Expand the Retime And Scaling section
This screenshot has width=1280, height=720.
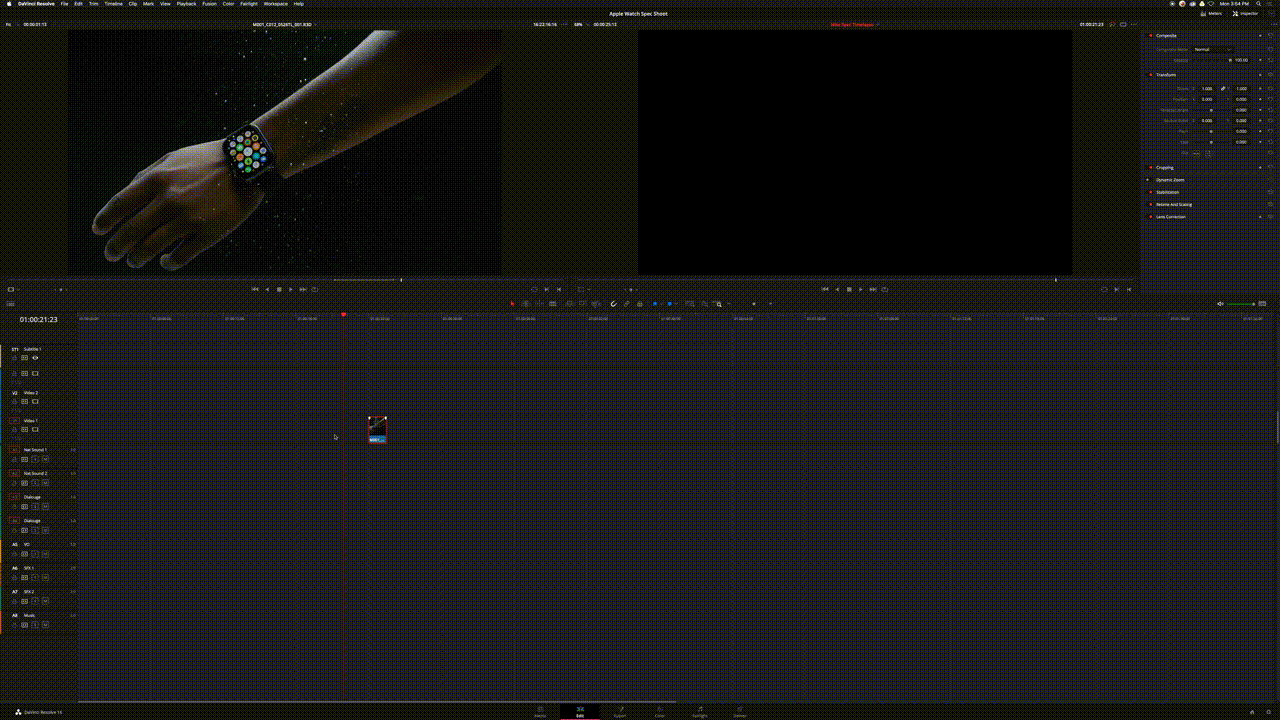point(1174,204)
